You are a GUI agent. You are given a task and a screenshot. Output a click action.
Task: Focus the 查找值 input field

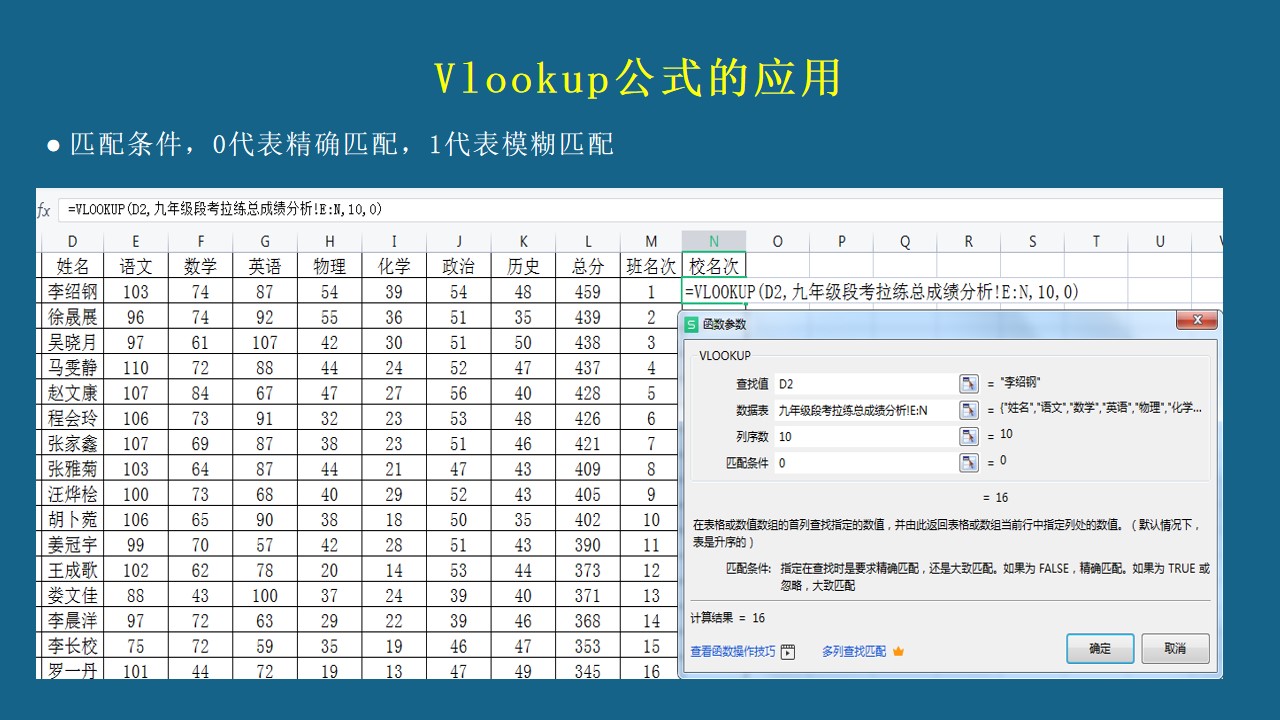click(866, 383)
